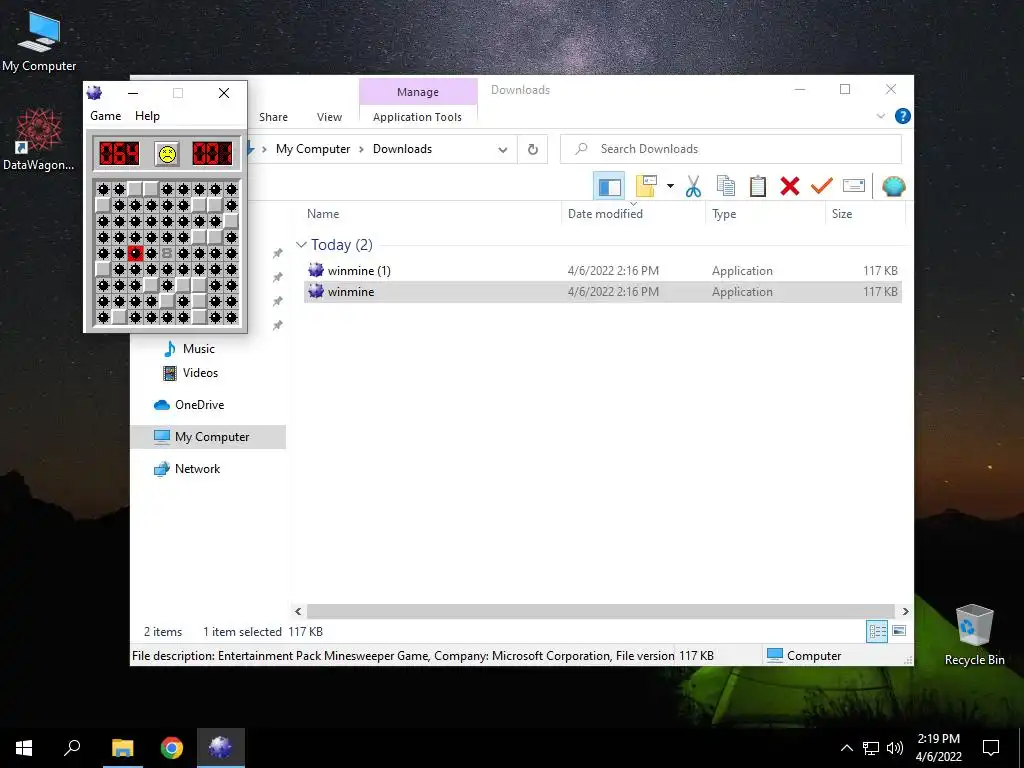Switch to large icons view using status bar toggle
1024x768 pixels.
tap(899, 631)
